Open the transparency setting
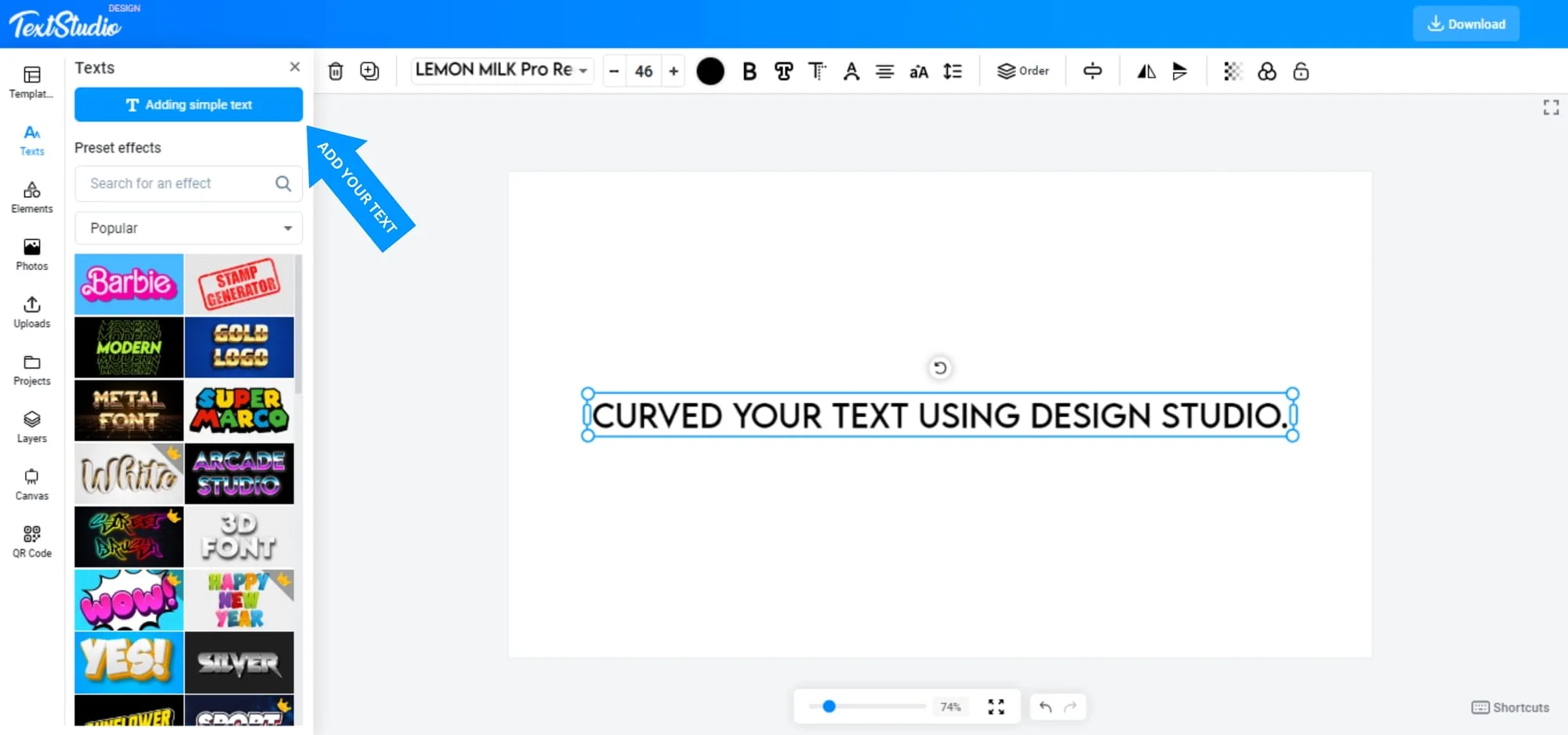This screenshot has width=1568, height=735. pos(1232,71)
